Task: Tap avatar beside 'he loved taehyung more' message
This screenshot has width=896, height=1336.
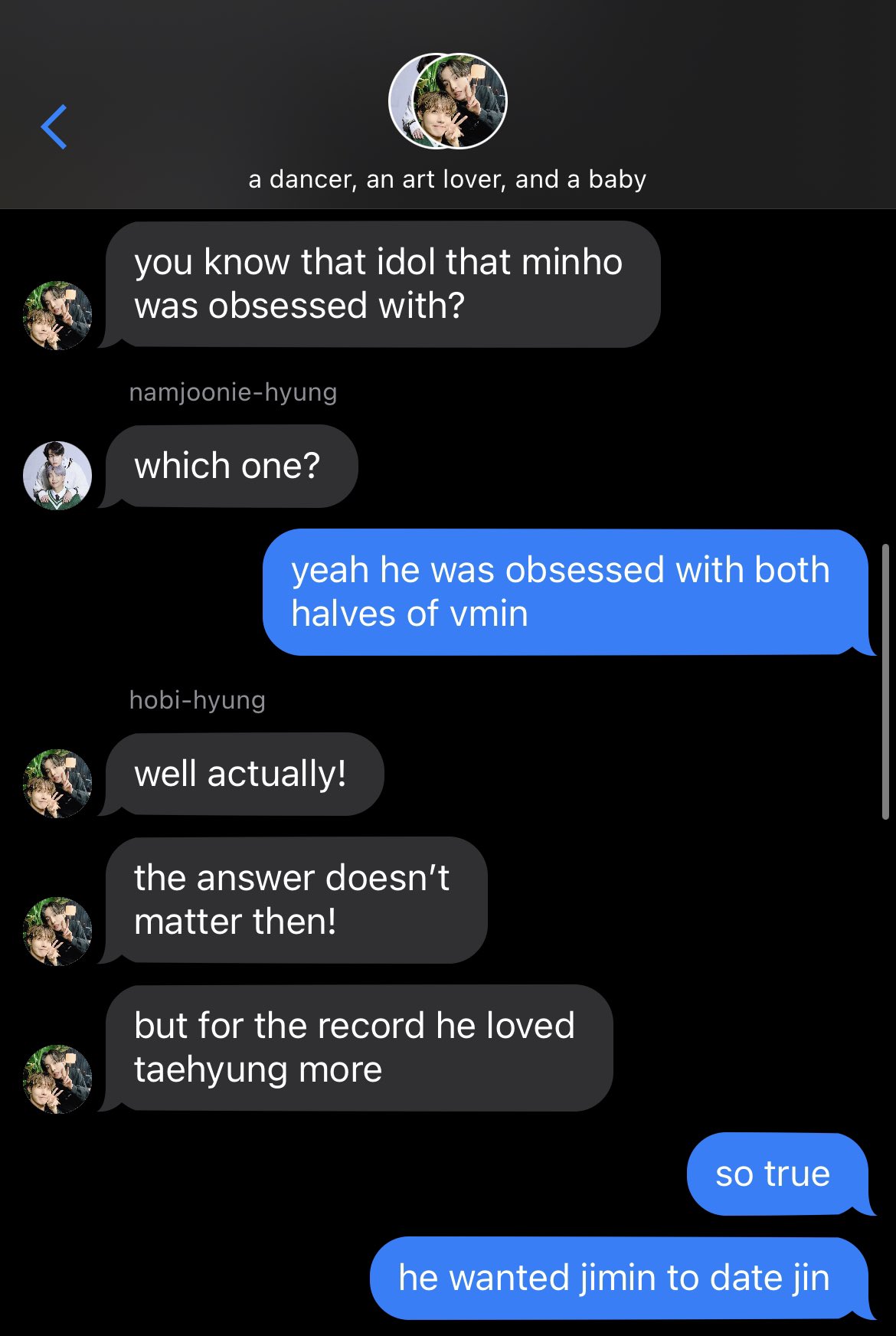Action: (x=57, y=1079)
